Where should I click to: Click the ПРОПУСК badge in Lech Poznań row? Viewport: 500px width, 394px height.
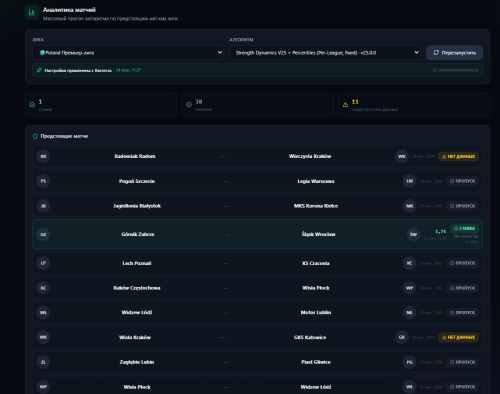click(x=462, y=263)
